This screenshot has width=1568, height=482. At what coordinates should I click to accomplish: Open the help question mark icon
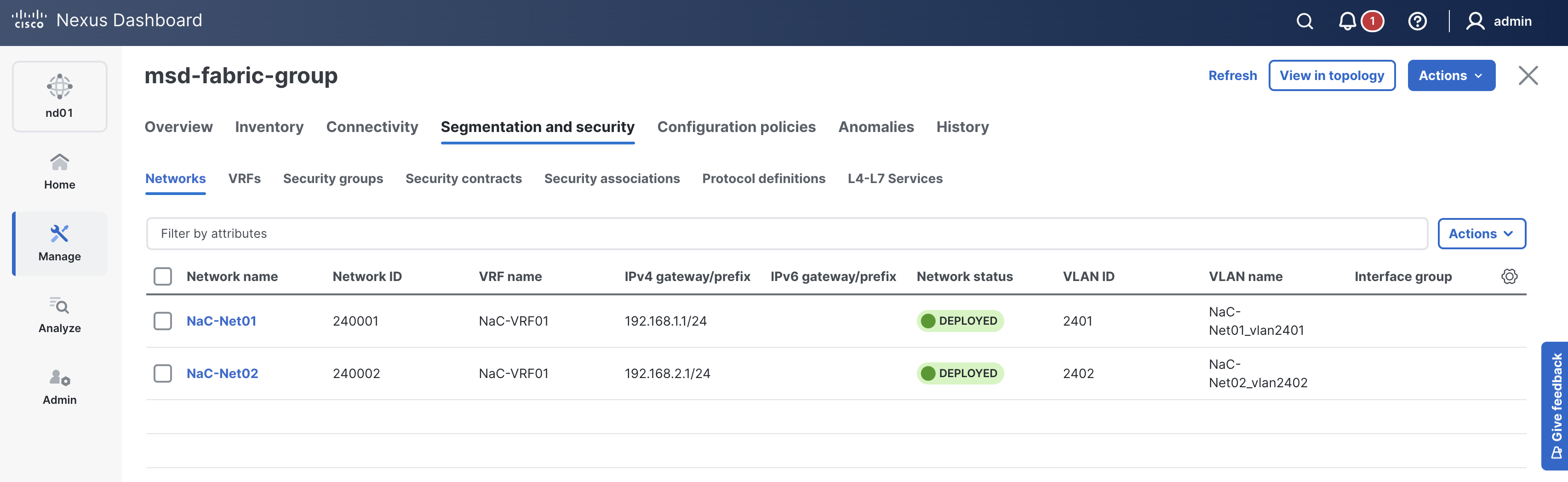[1417, 21]
